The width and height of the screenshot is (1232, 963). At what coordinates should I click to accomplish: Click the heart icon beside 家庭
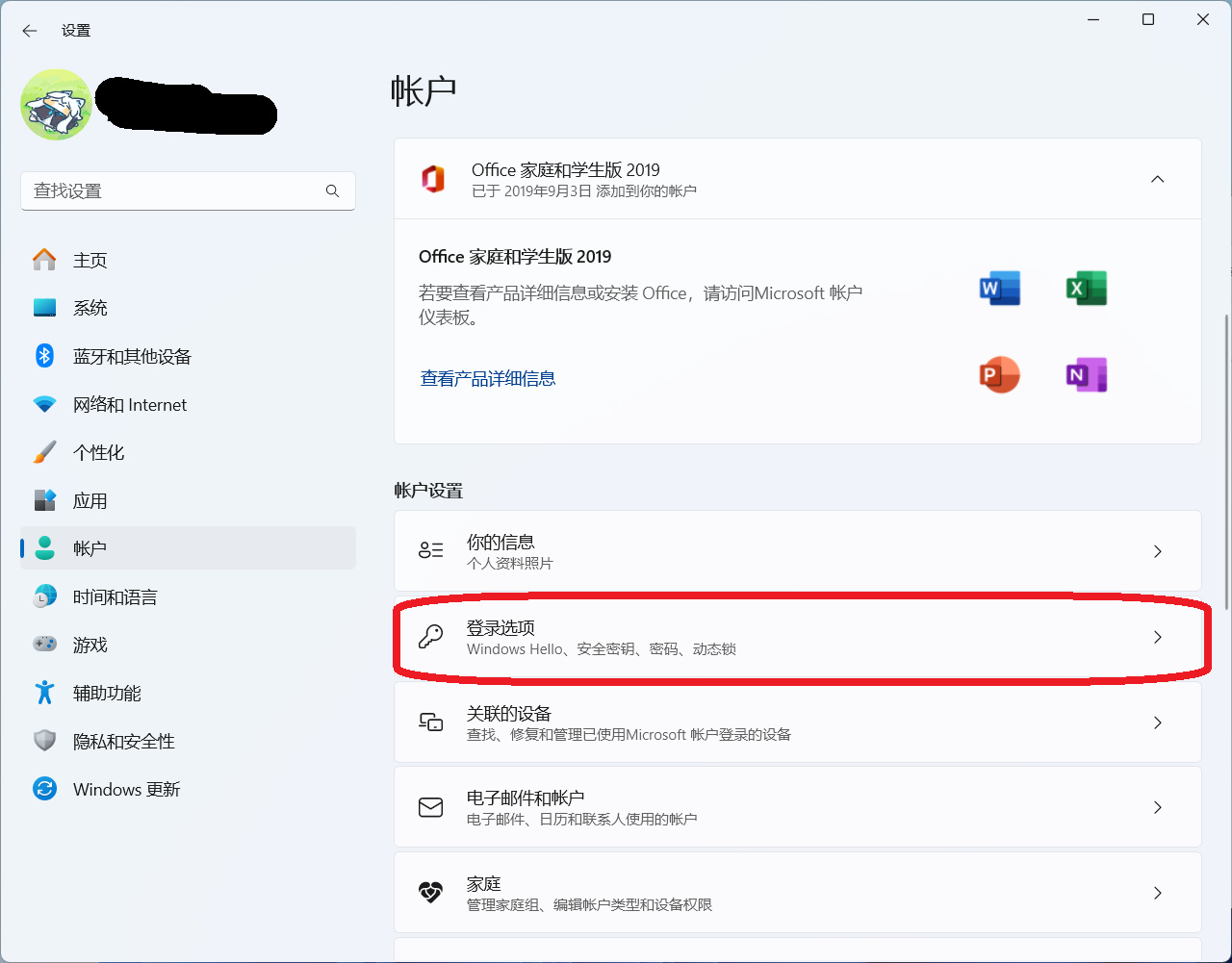pyautogui.click(x=430, y=893)
